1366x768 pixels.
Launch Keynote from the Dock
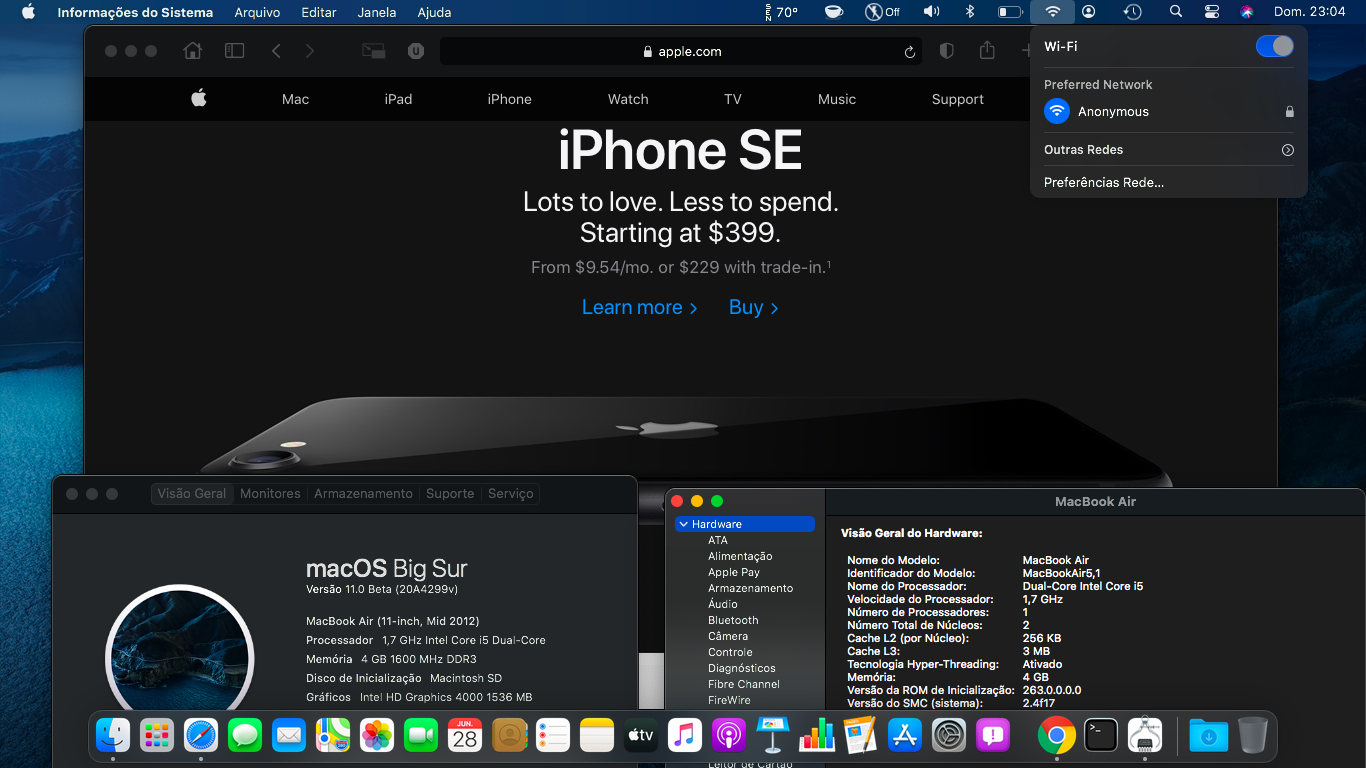pos(773,736)
